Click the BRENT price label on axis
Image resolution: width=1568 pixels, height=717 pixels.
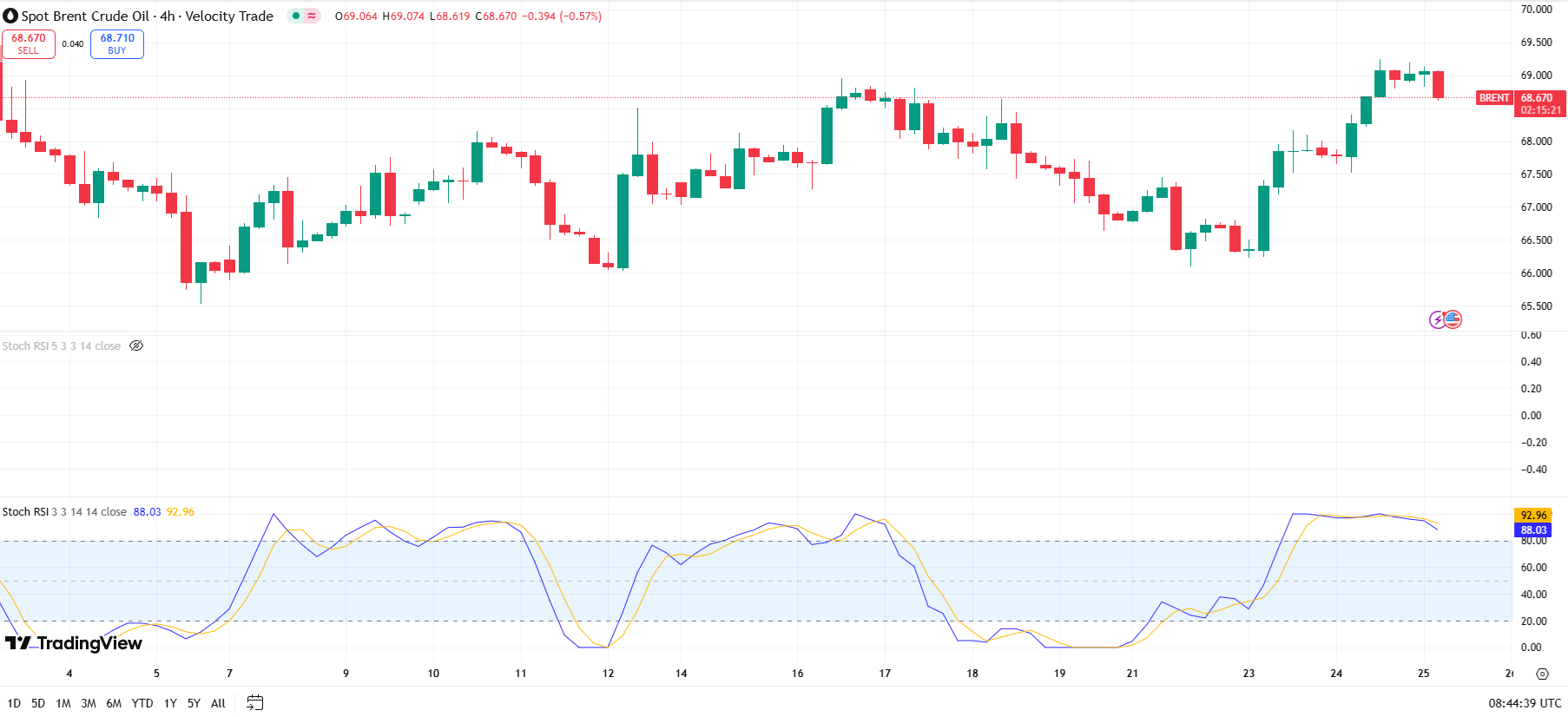(x=1494, y=98)
